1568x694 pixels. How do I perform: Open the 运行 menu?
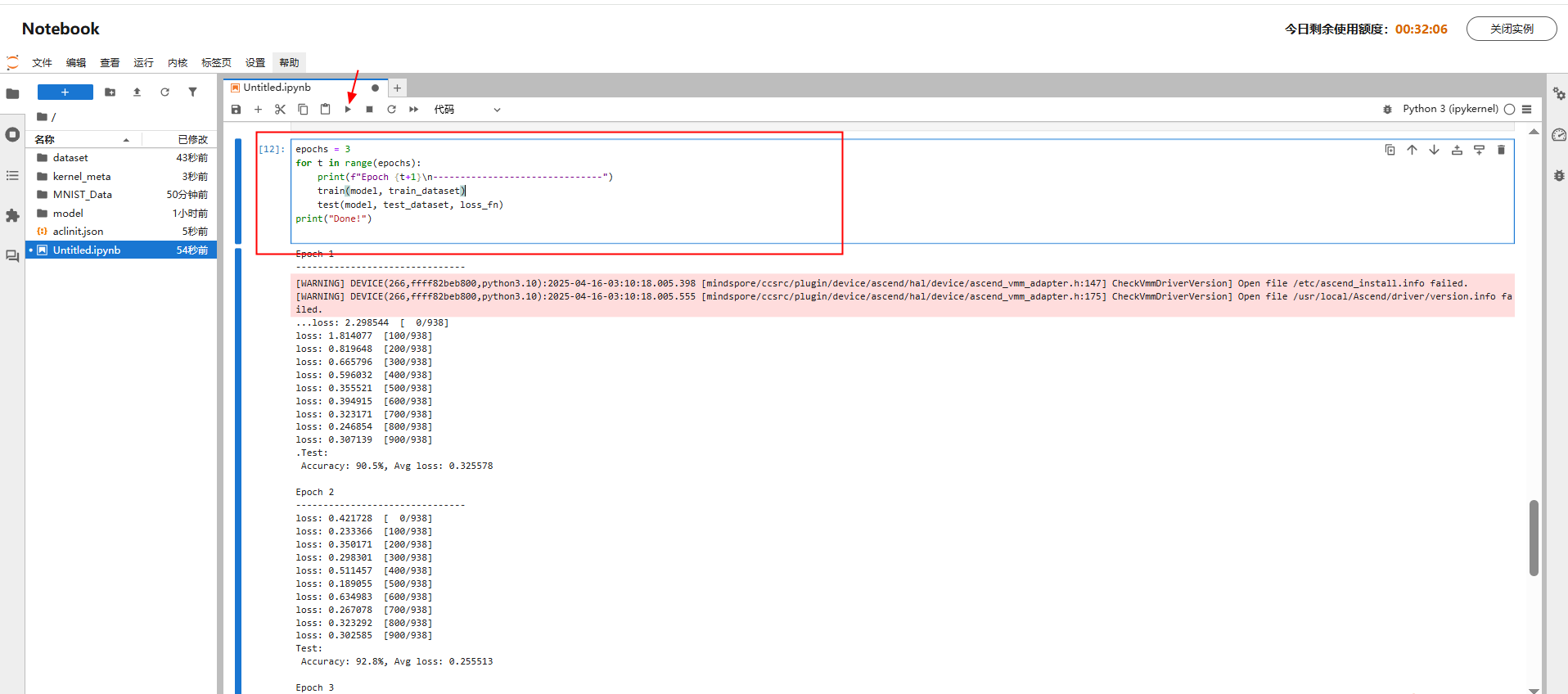(143, 62)
